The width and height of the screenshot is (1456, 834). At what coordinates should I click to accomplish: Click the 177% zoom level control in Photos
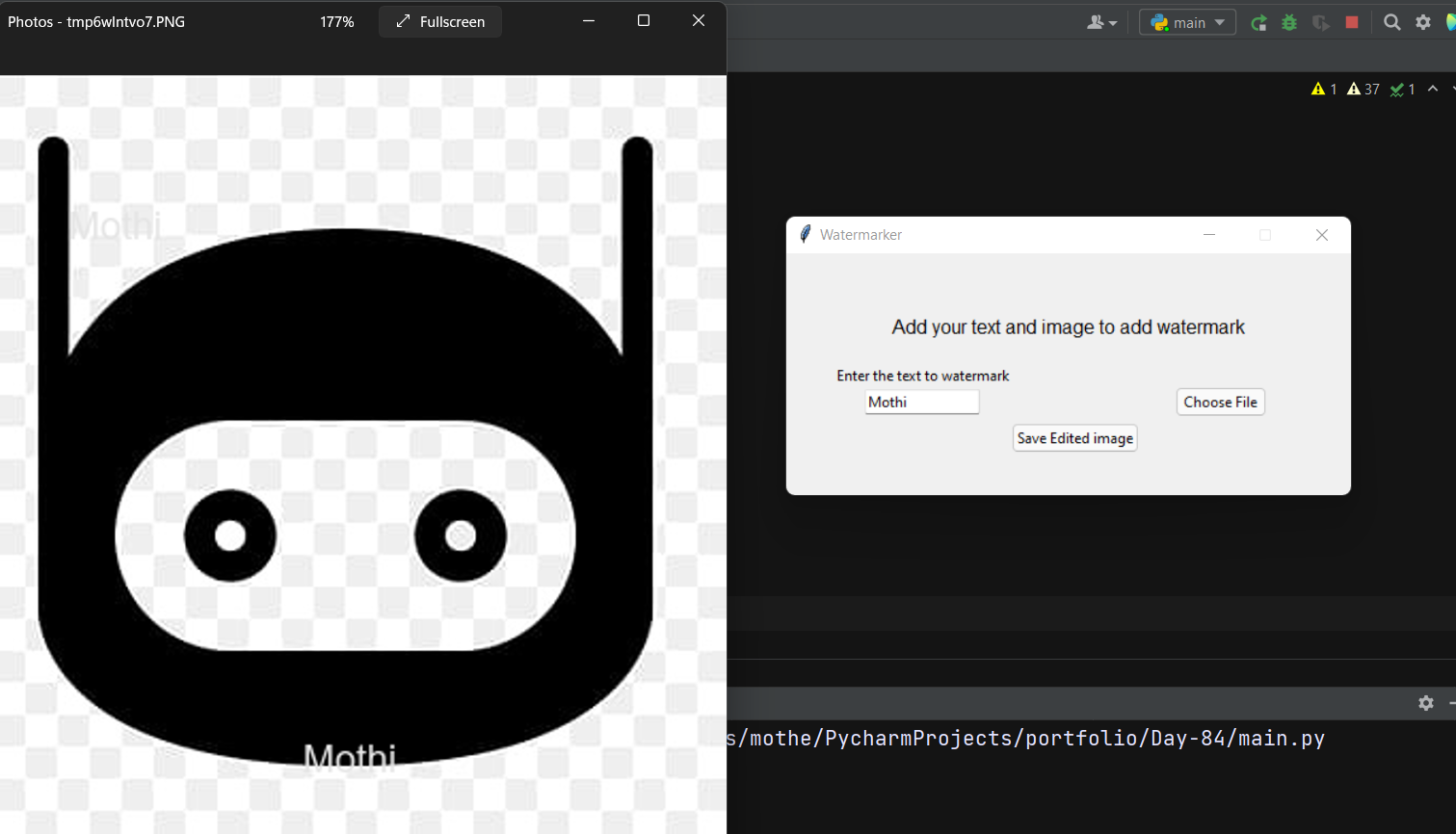[x=336, y=20]
